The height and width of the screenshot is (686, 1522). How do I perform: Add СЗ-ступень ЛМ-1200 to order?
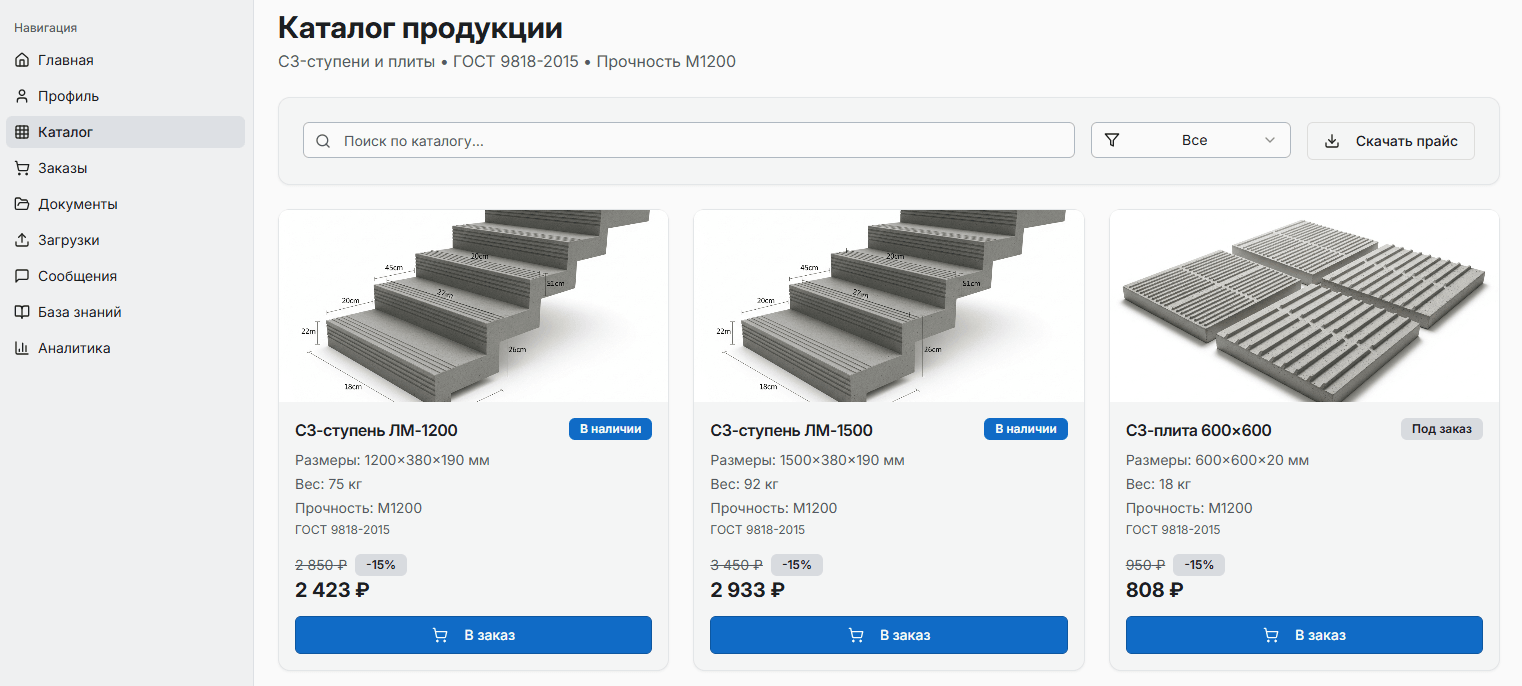(x=472, y=634)
